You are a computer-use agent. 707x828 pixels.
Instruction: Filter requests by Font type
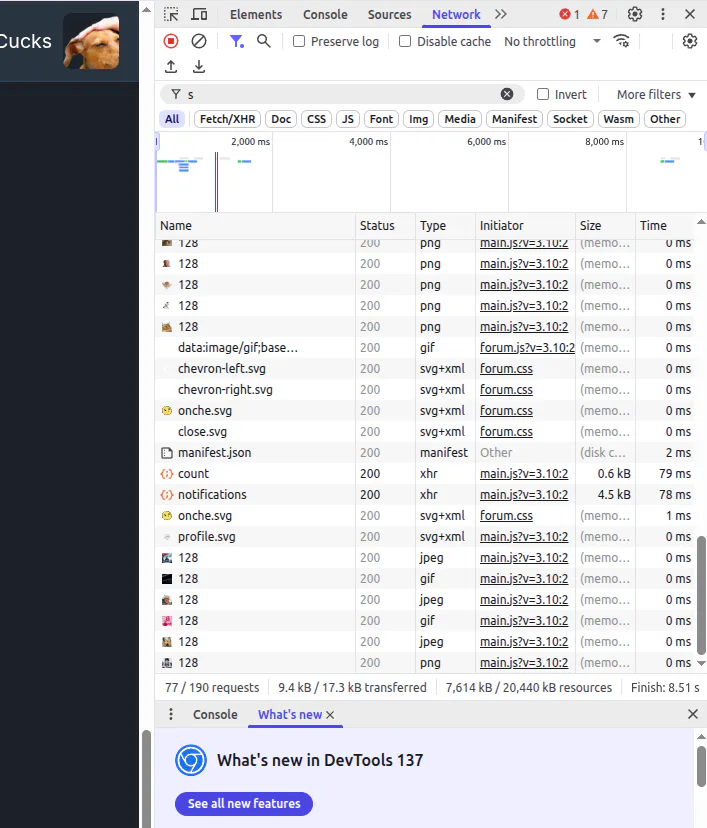tap(381, 119)
